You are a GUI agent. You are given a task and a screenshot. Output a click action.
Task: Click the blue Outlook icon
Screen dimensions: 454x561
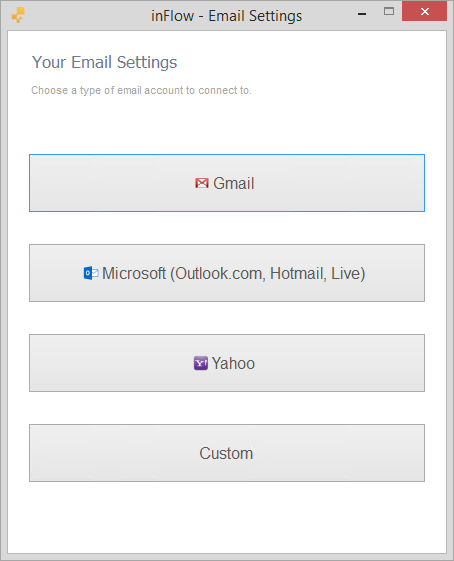coord(91,273)
